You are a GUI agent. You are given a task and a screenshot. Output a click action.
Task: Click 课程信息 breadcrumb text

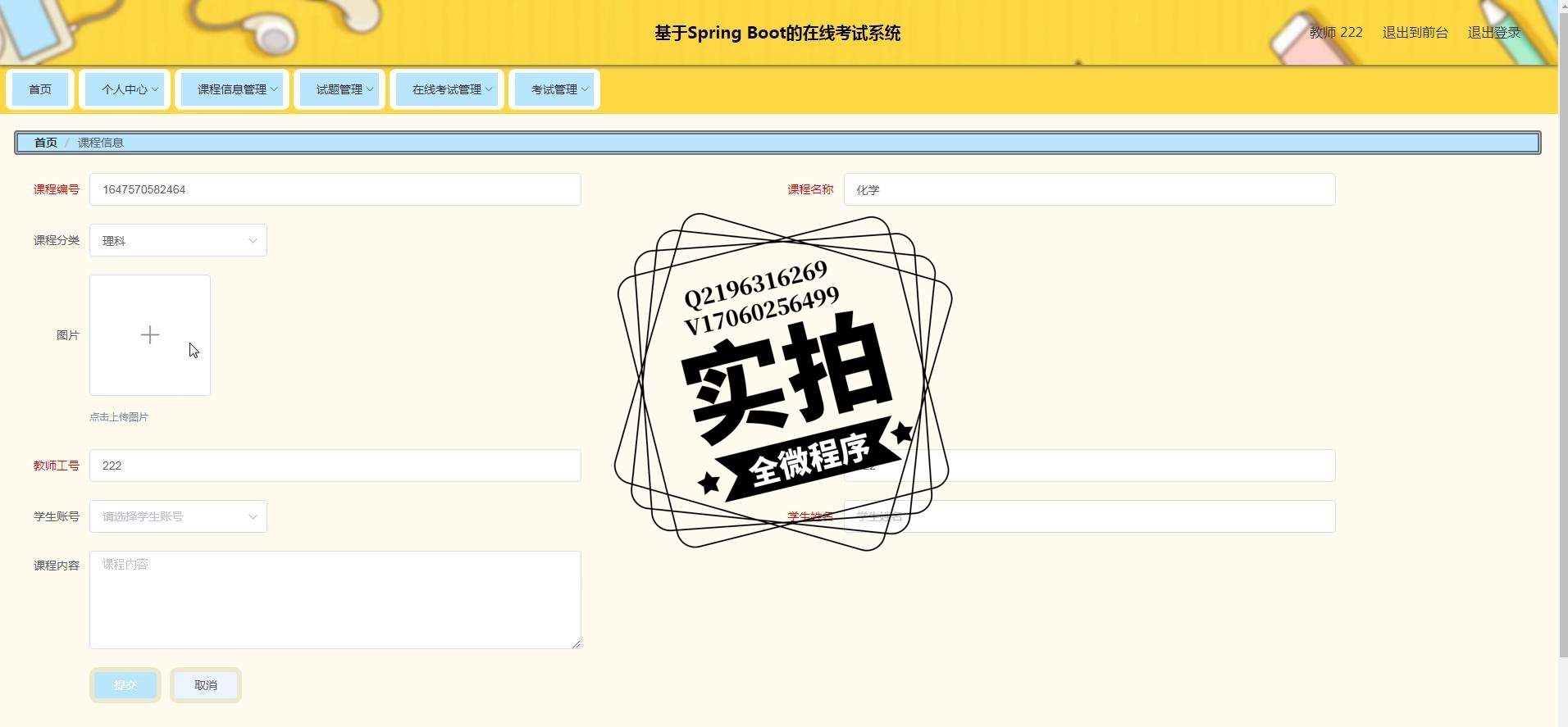(101, 143)
